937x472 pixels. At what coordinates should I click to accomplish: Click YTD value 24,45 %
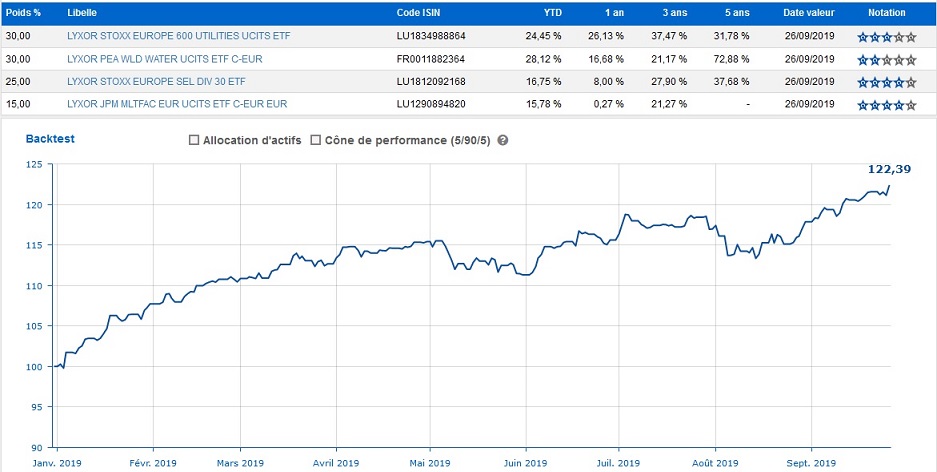pyautogui.click(x=544, y=36)
